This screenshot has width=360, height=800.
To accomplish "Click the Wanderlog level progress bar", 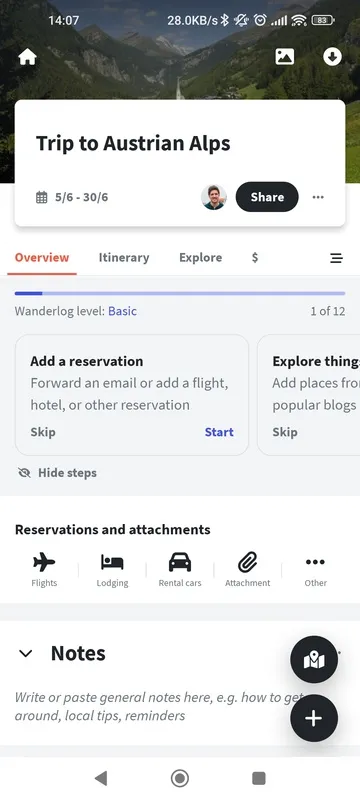I will click(180, 293).
